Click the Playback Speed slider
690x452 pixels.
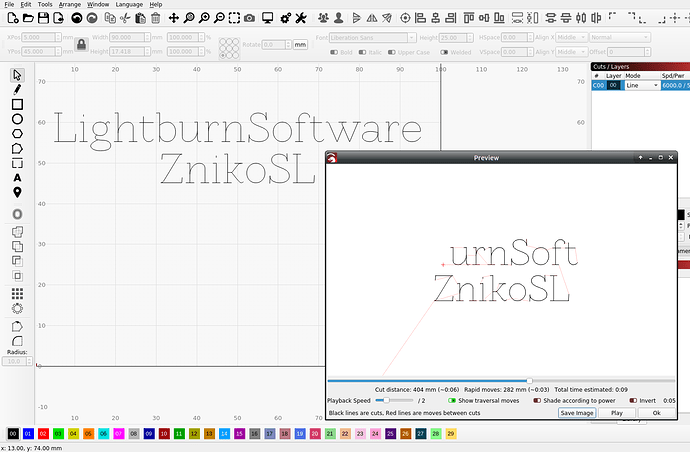(x=395, y=401)
